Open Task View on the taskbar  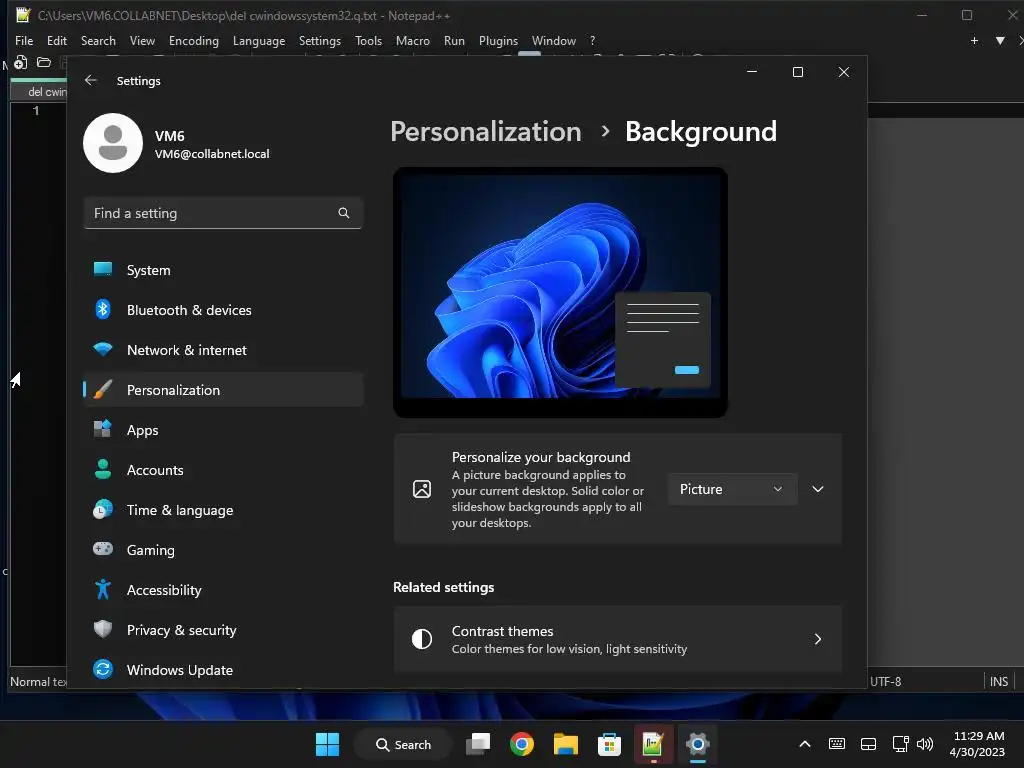478,744
